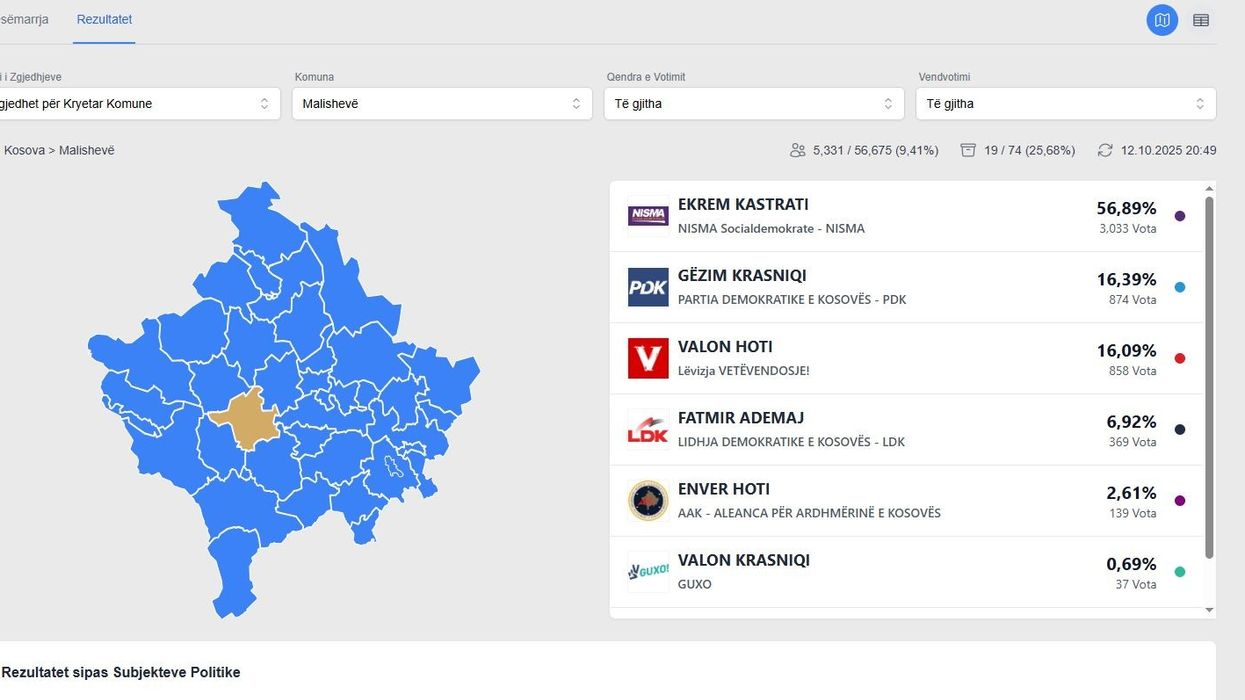The image size is (1245, 700).
Task: Select the highlighted Malishevë region on map
Action: [x=248, y=417]
